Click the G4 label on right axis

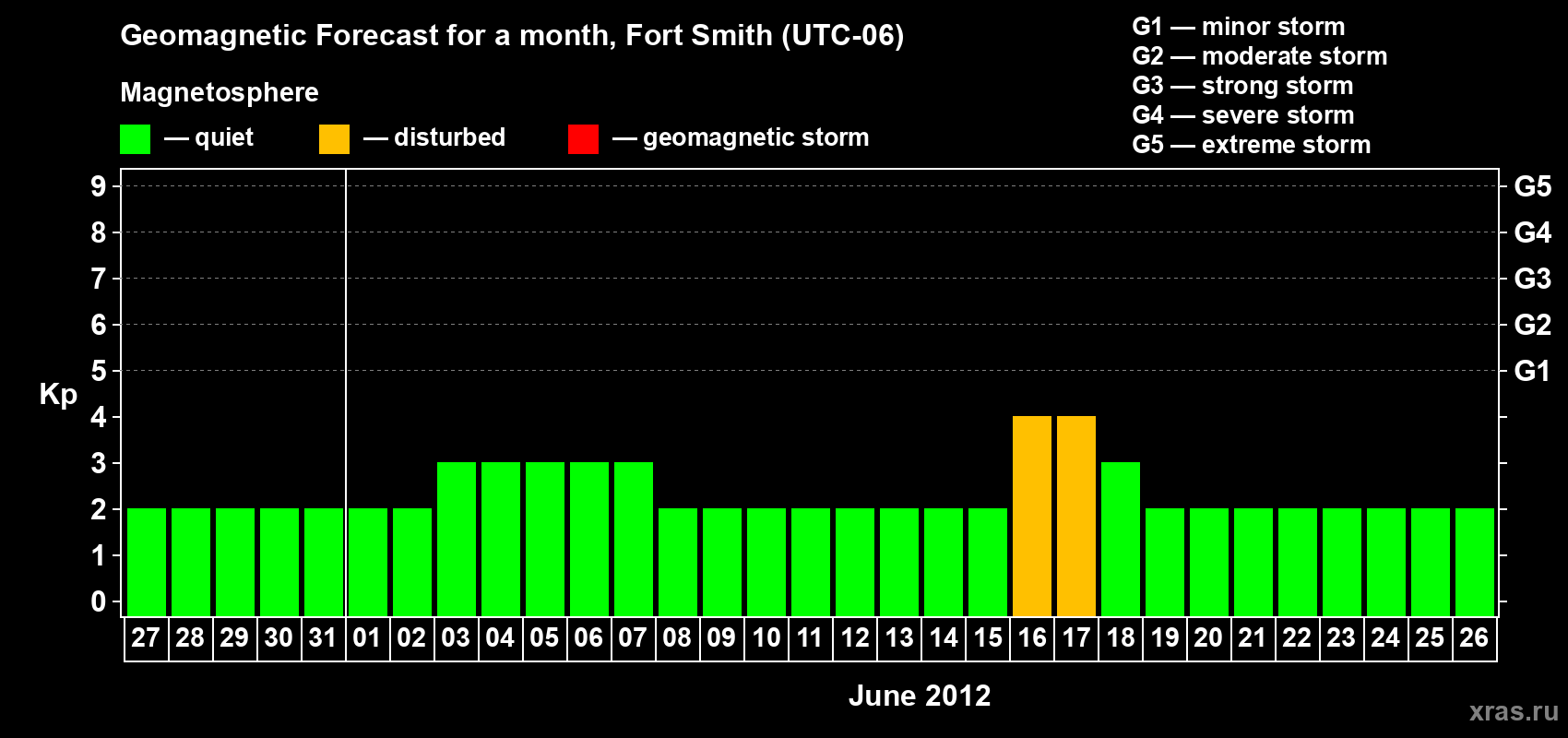point(1533,232)
